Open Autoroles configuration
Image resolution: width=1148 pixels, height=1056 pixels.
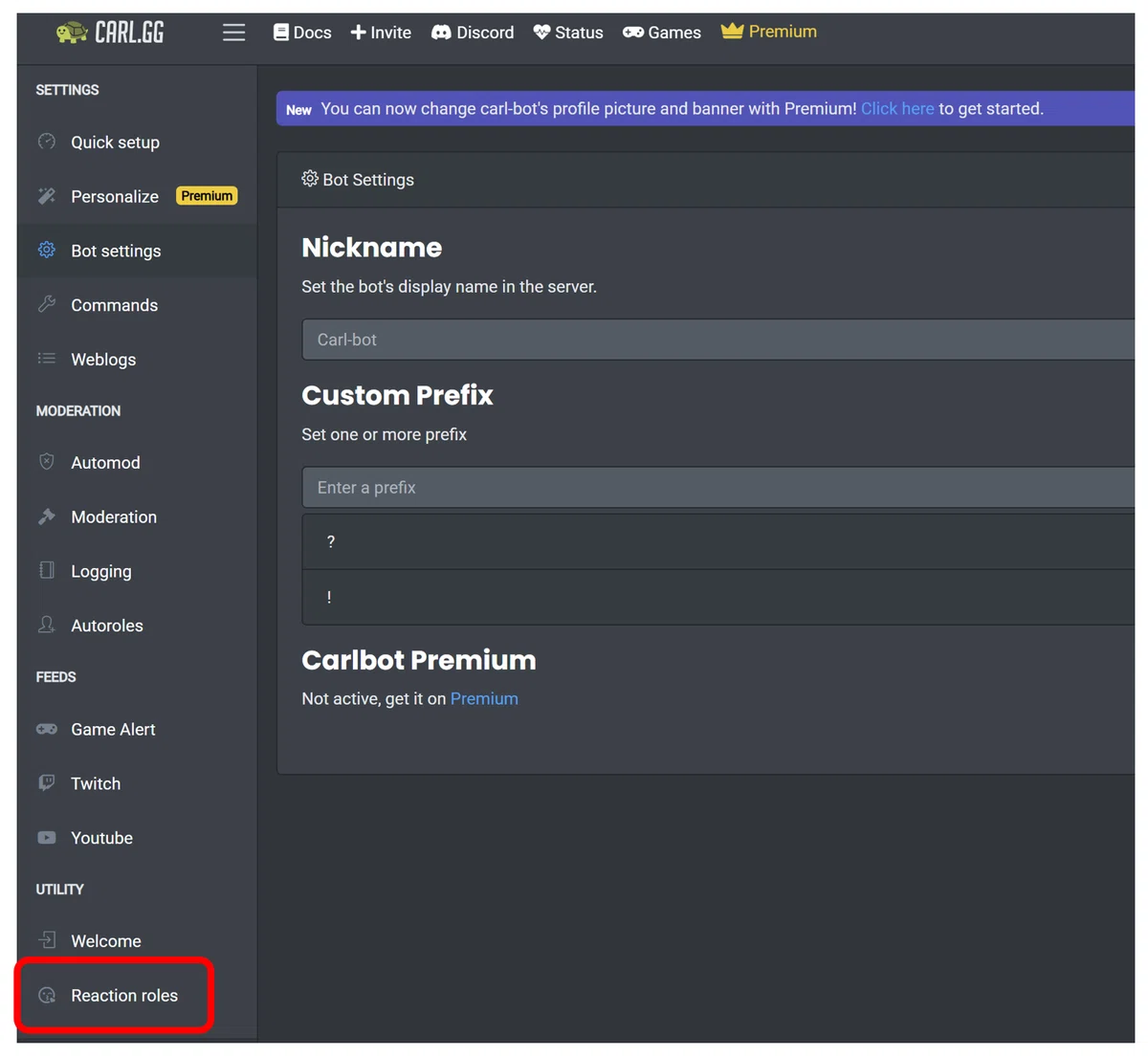107,626
